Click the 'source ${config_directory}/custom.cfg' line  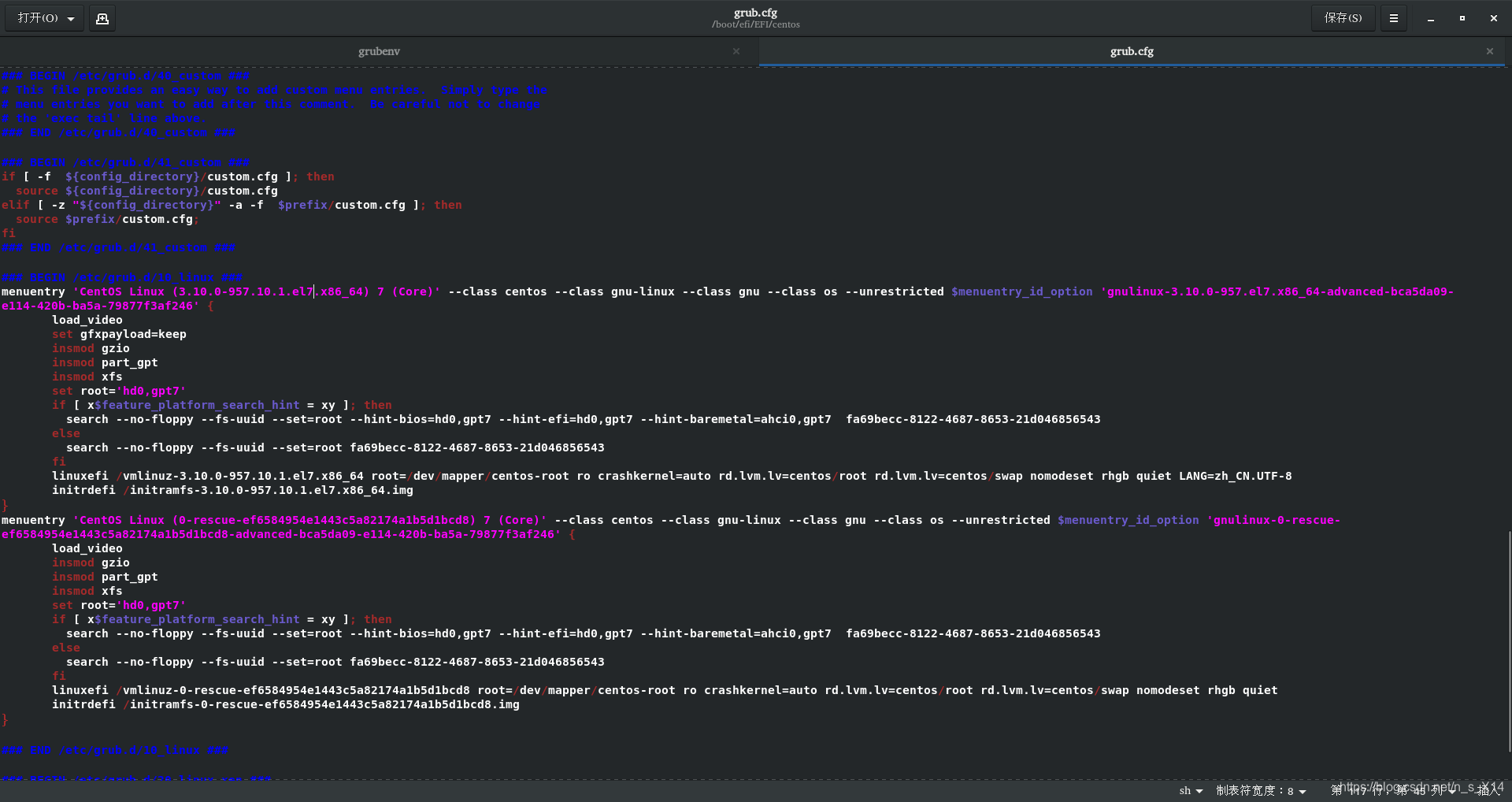146,191
